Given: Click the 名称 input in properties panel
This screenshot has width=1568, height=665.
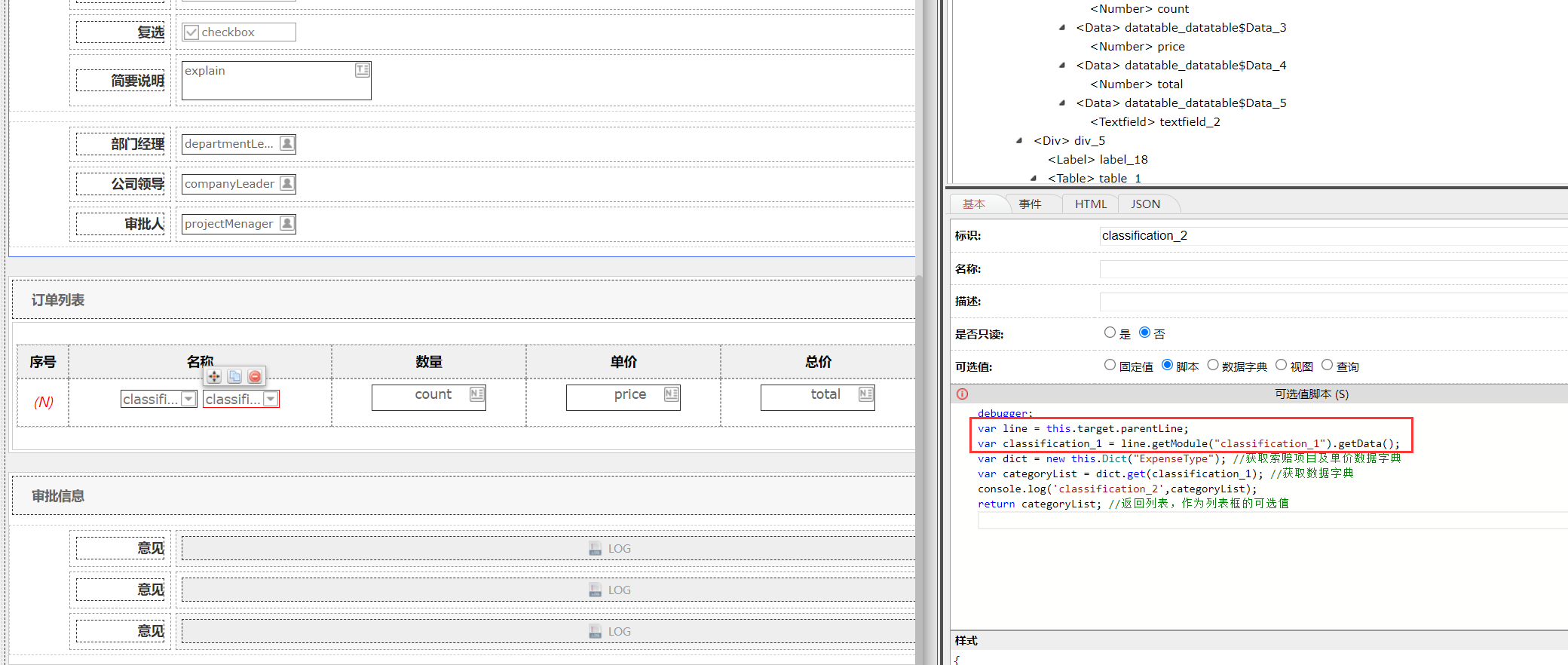Looking at the screenshot, I should 1334,269.
